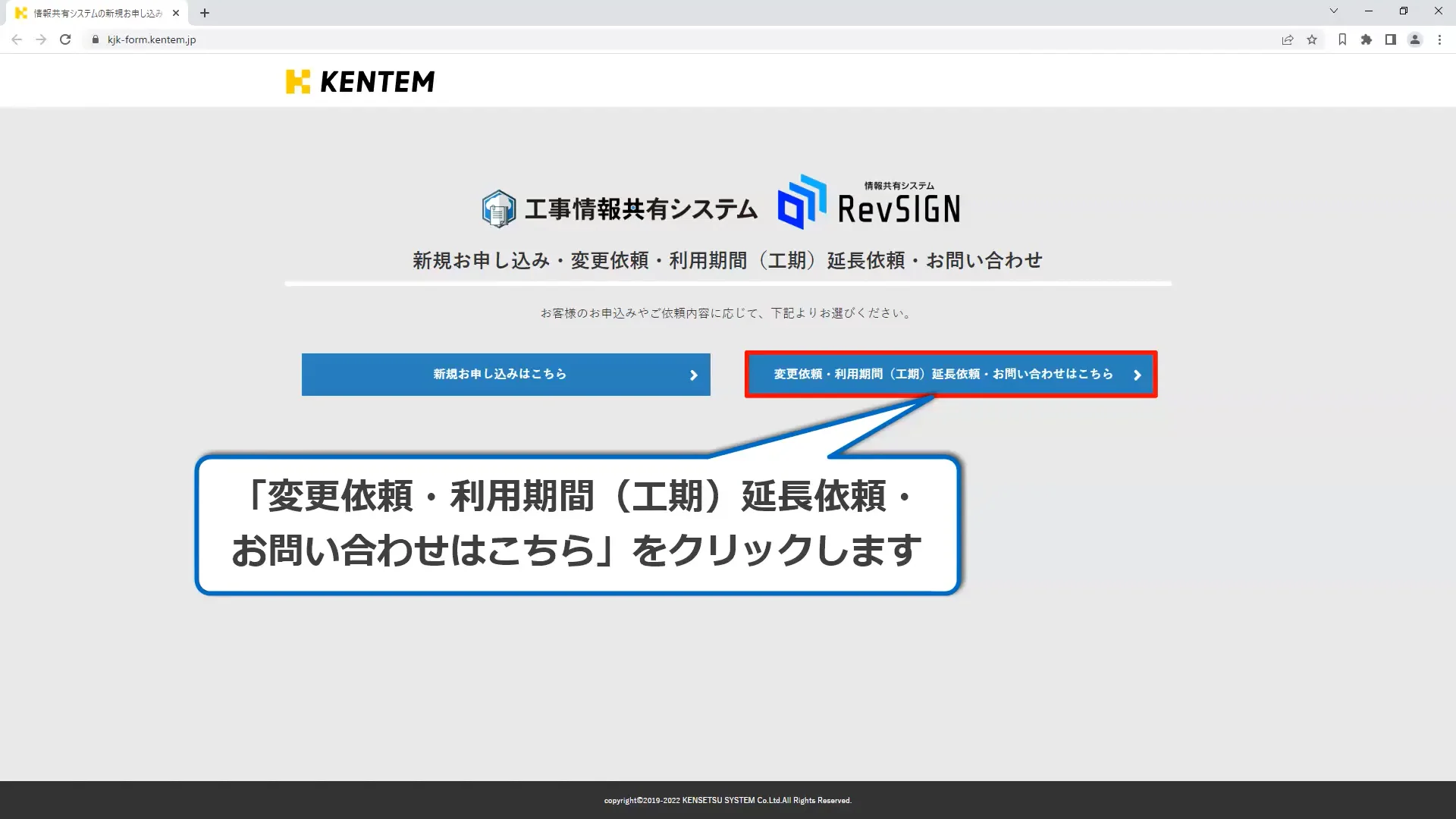1456x819 pixels.
Task: Open the Chrome three-dot menu
Action: tap(1439, 39)
